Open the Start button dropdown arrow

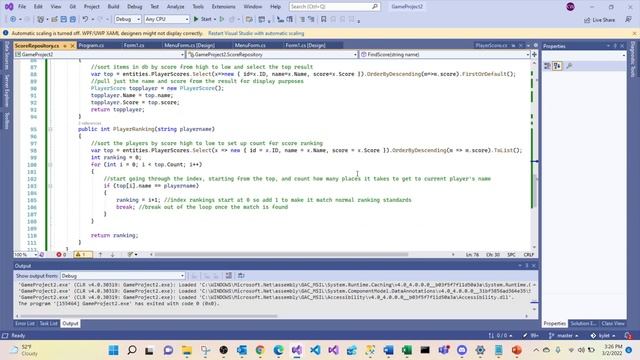tap(215, 19)
